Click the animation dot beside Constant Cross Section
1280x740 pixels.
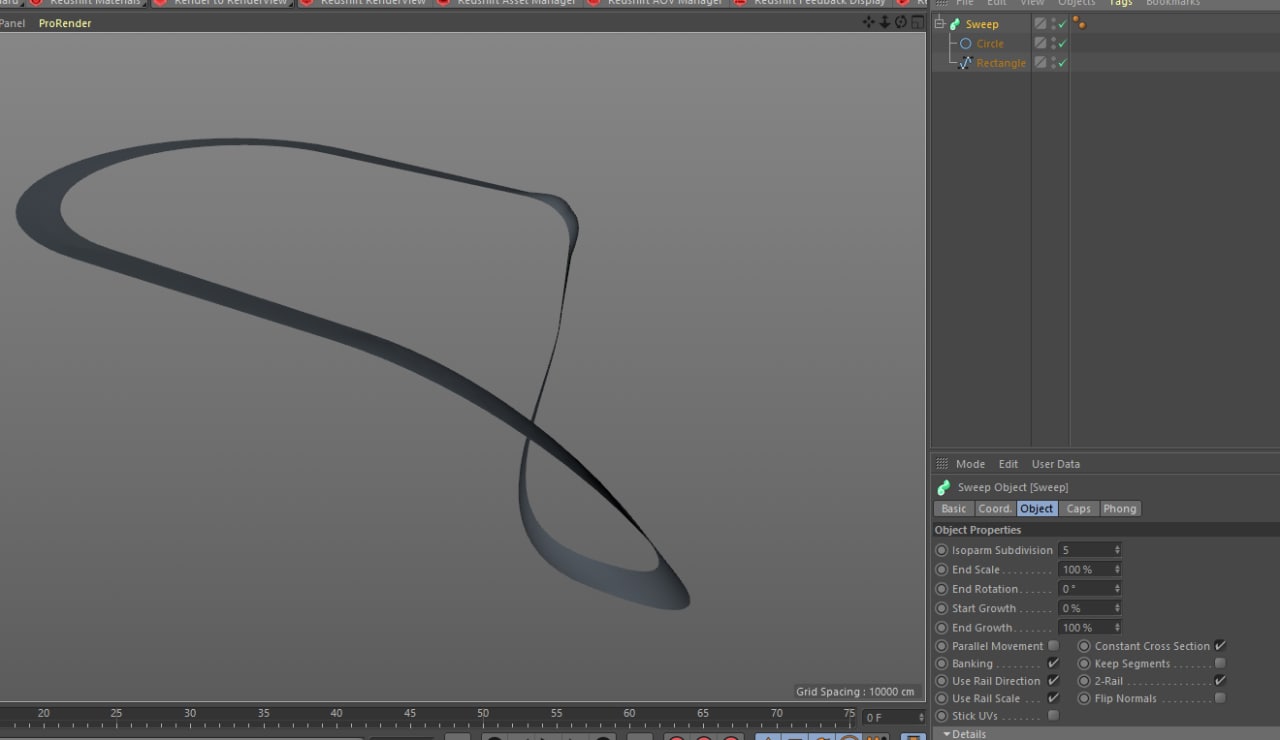[1084, 646]
